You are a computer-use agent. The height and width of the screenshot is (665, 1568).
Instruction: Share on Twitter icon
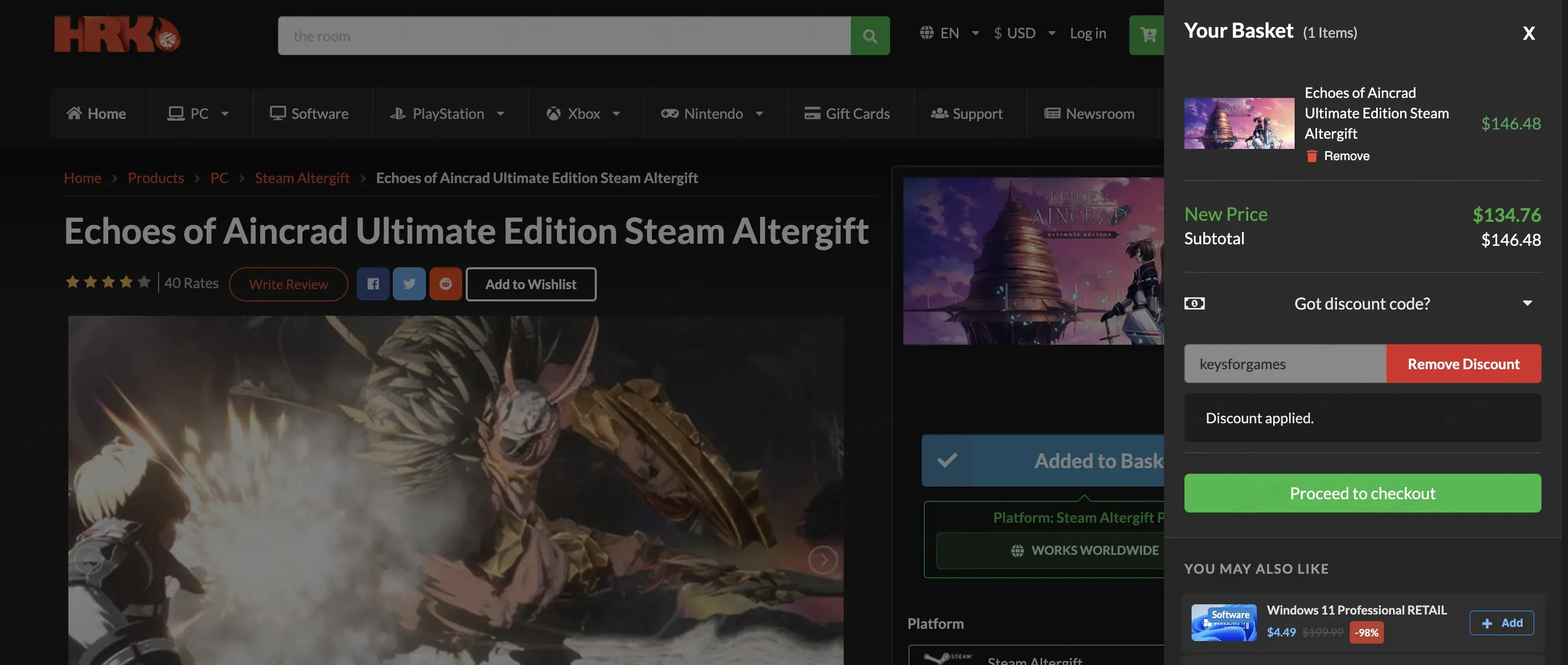(409, 284)
